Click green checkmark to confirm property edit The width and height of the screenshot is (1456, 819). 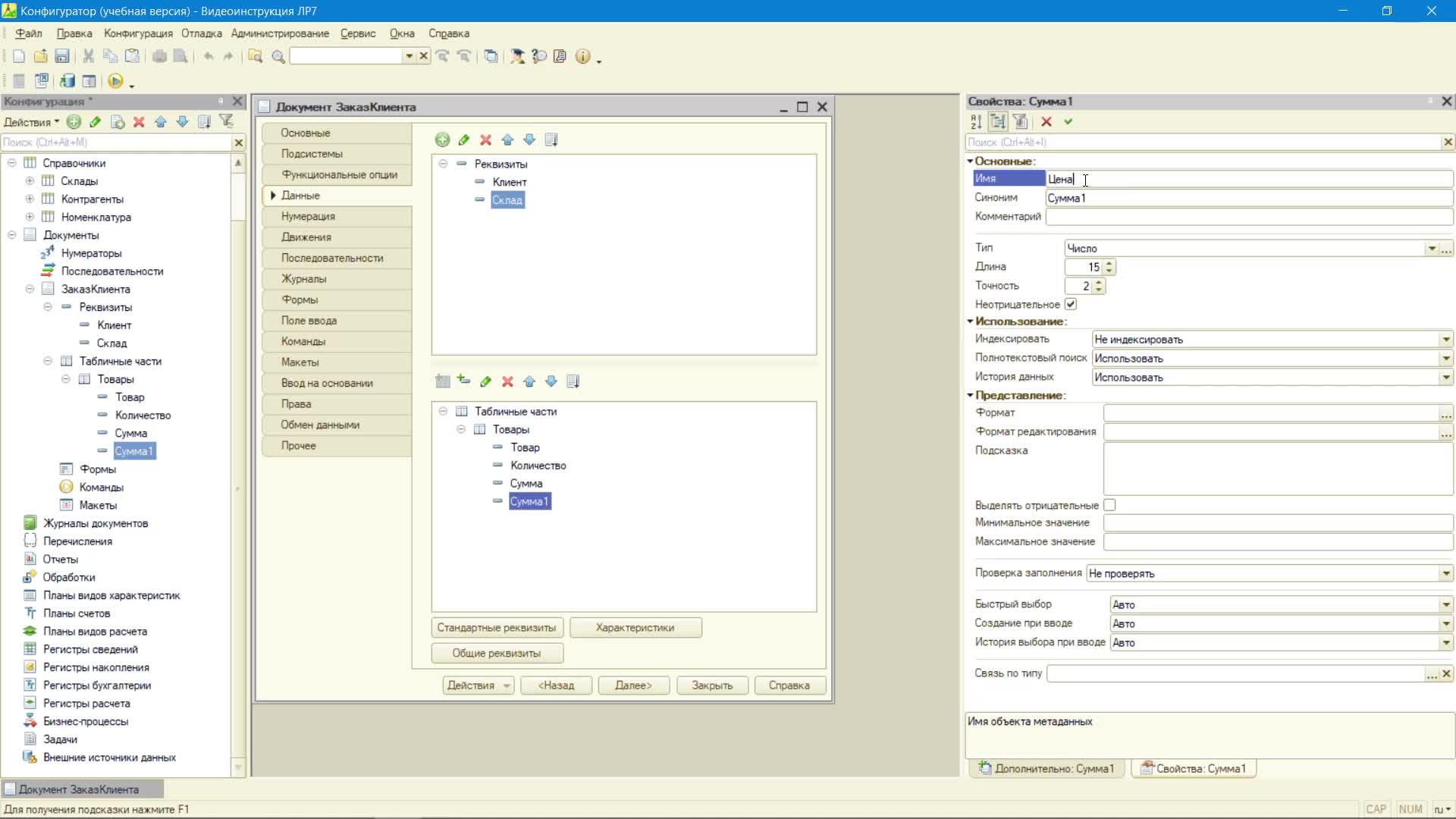coord(1068,121)
